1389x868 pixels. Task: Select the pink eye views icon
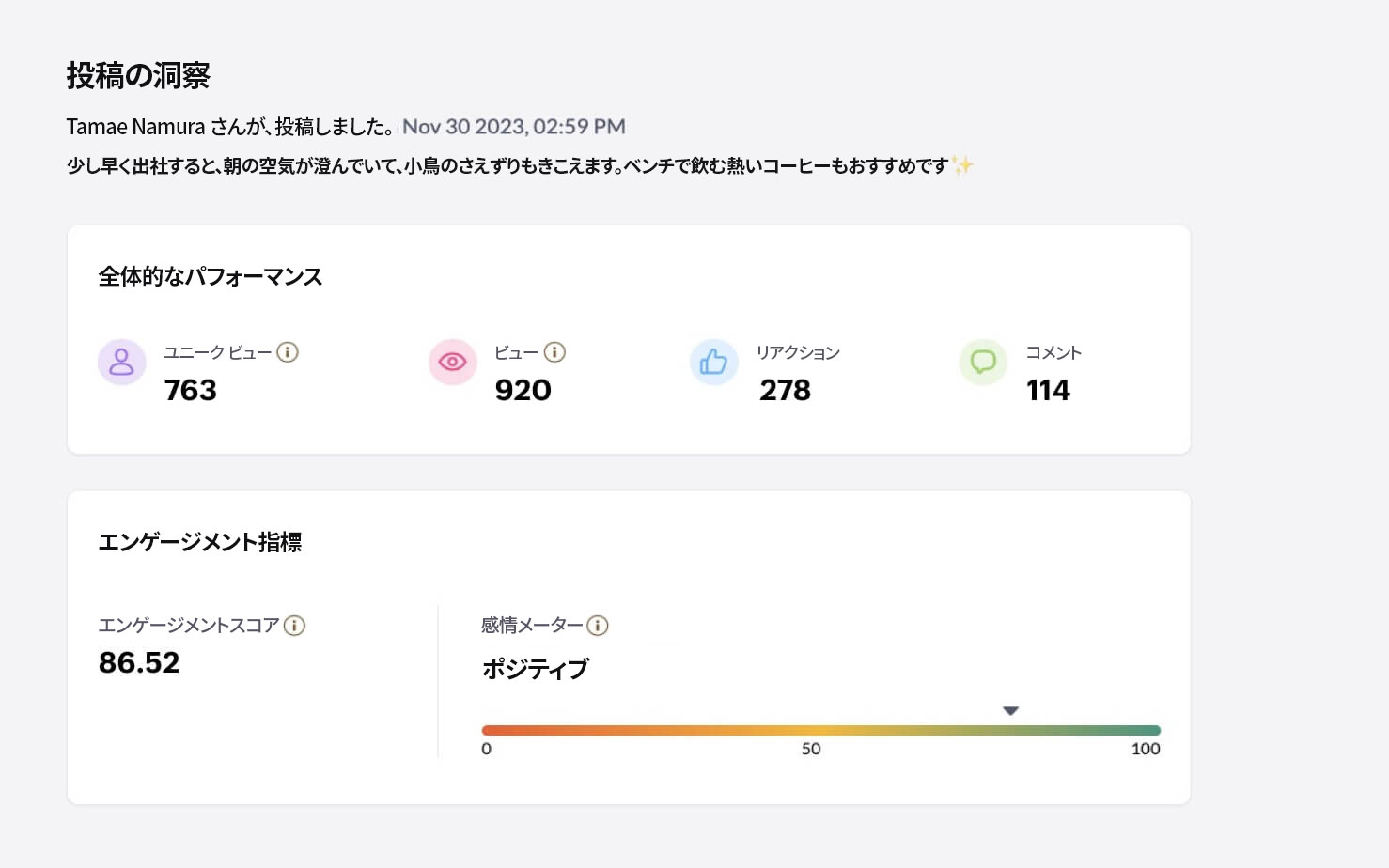[x=452, y=361]
